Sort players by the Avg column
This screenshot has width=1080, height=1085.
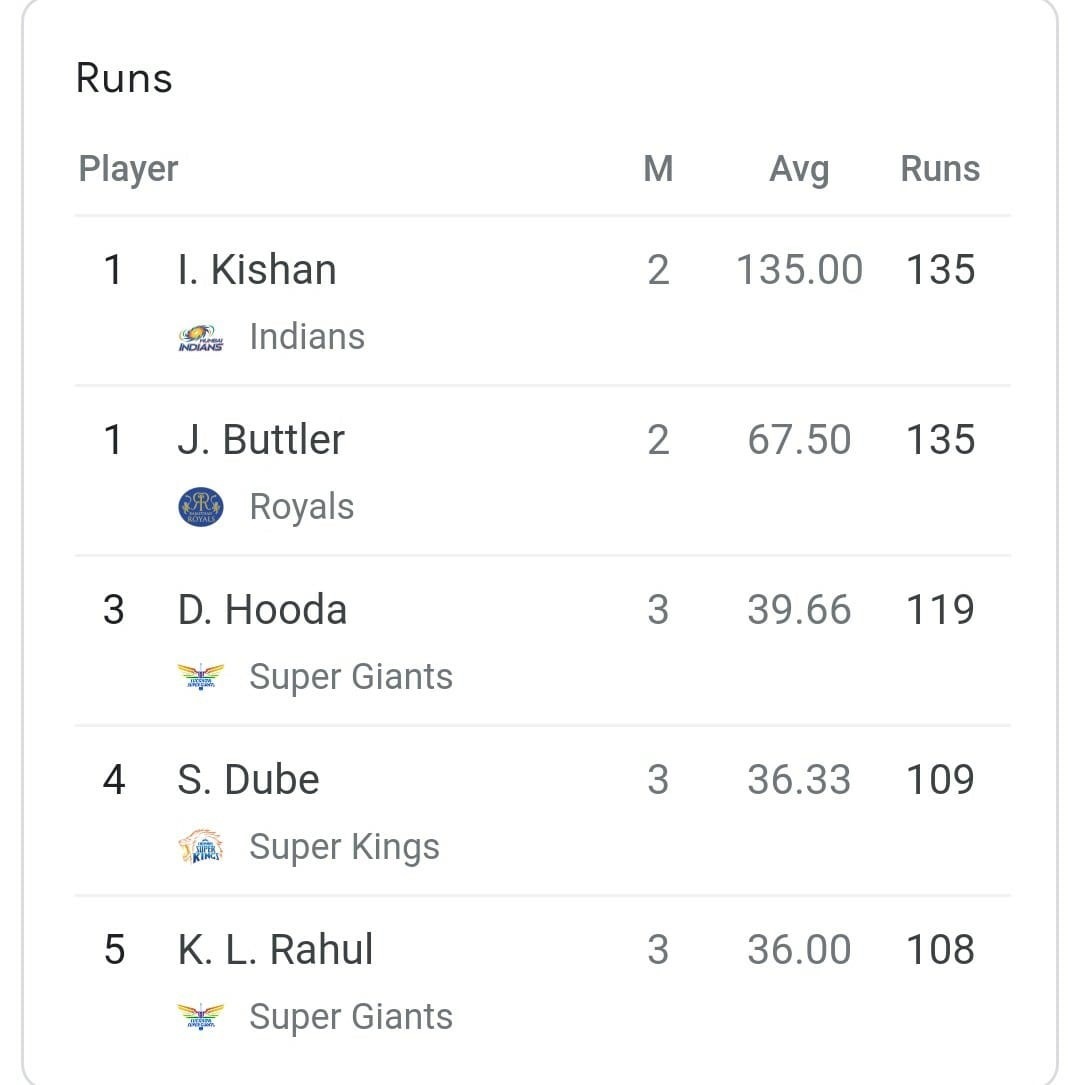(x=799, y=168)
